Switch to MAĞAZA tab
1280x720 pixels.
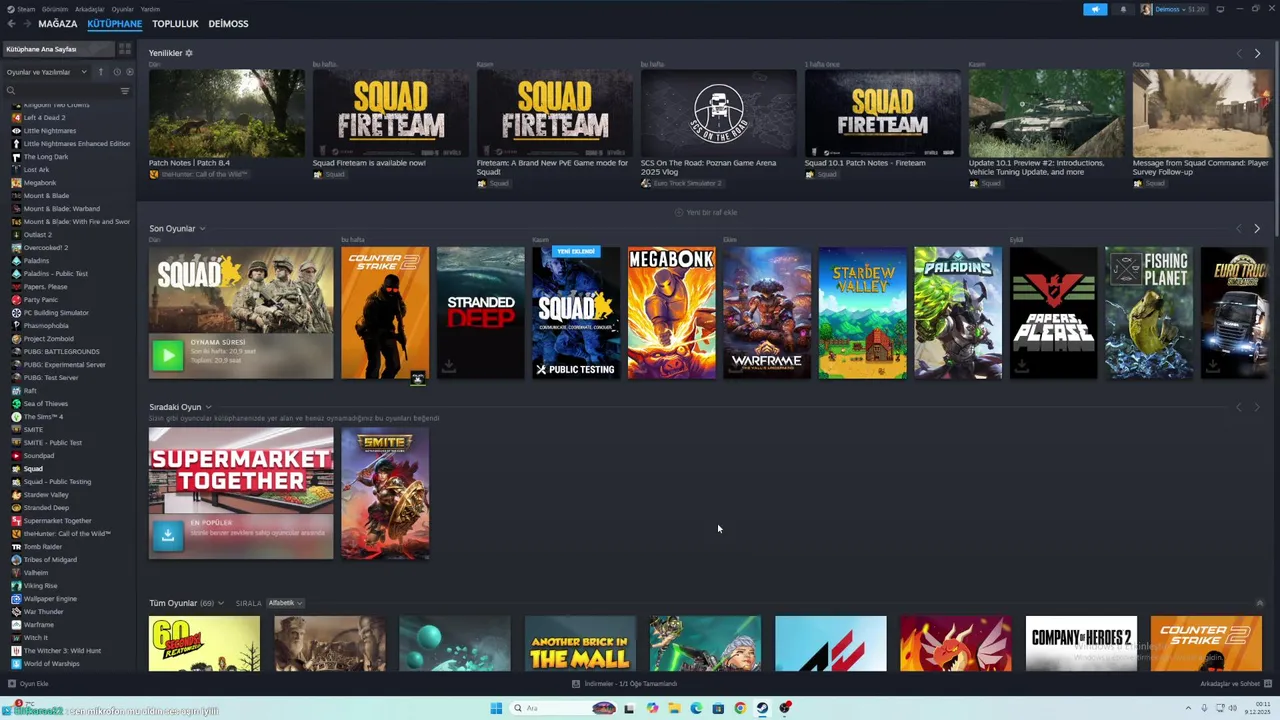click(x=58, y=23)
